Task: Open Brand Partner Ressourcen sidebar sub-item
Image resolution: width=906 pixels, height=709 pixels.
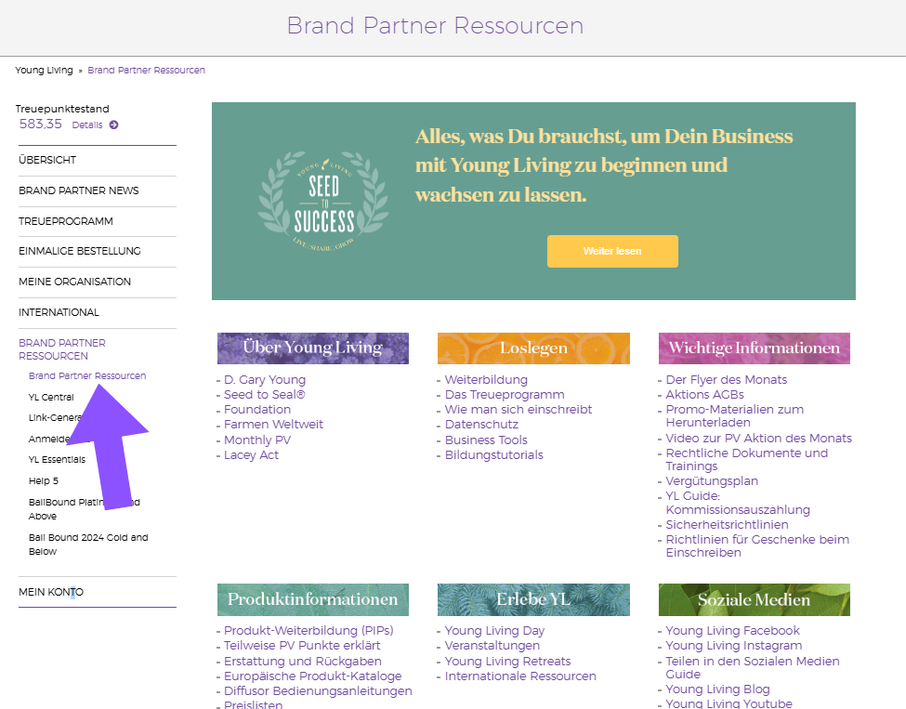Action: tap(87, 376)
